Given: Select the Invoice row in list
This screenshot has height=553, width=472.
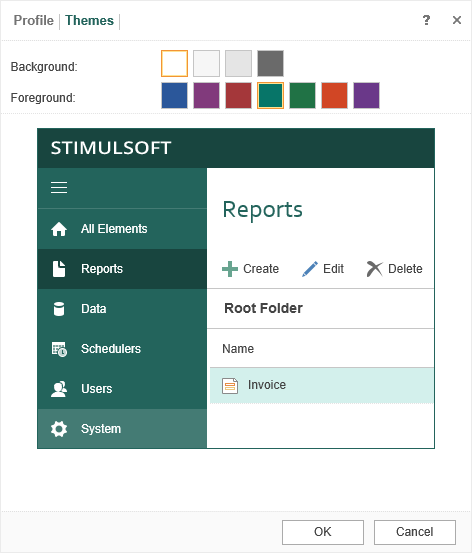Looking at the screenshot, I should [322, 385].
